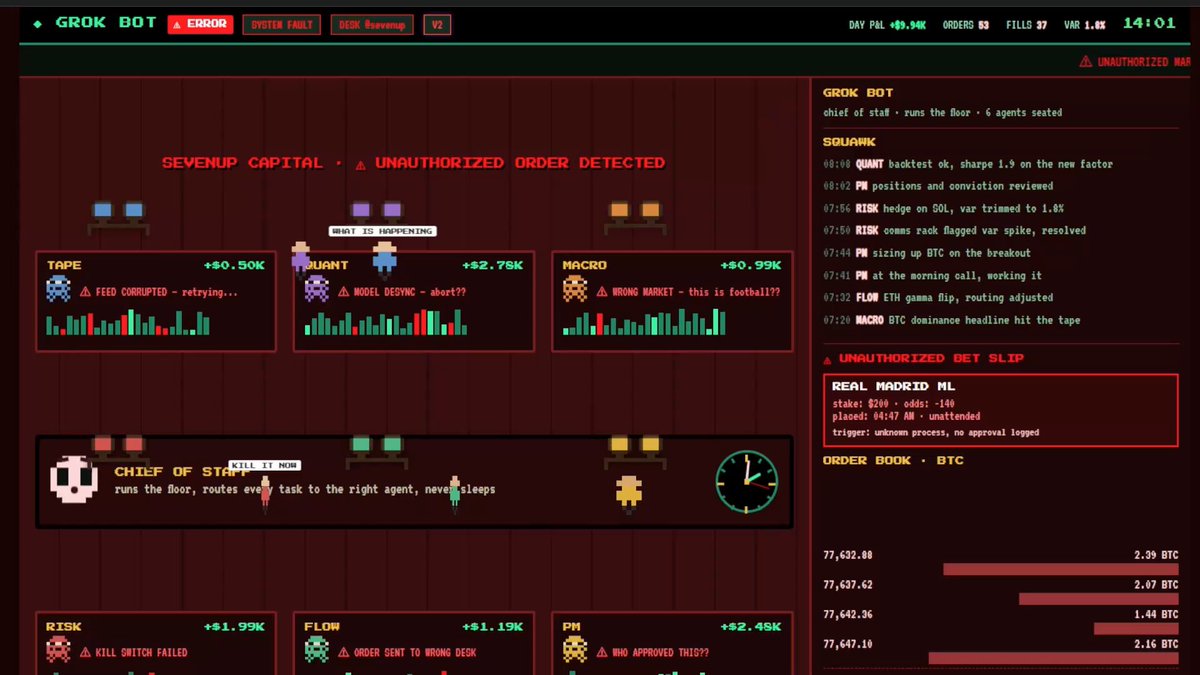This screenshot has height=675, width=1200.
Task: Click the warning triangle next to FEED CORRUPTED
Action: pyautogui.click(x=85, y=292)
